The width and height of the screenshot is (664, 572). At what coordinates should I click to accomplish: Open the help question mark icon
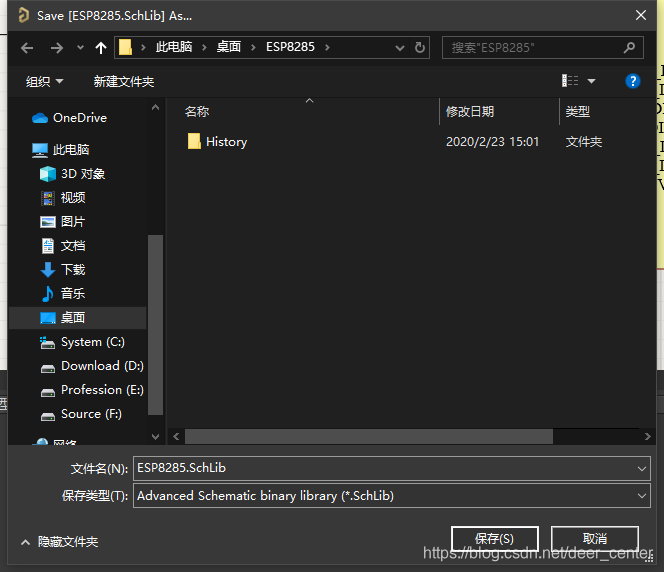[632, 81]
